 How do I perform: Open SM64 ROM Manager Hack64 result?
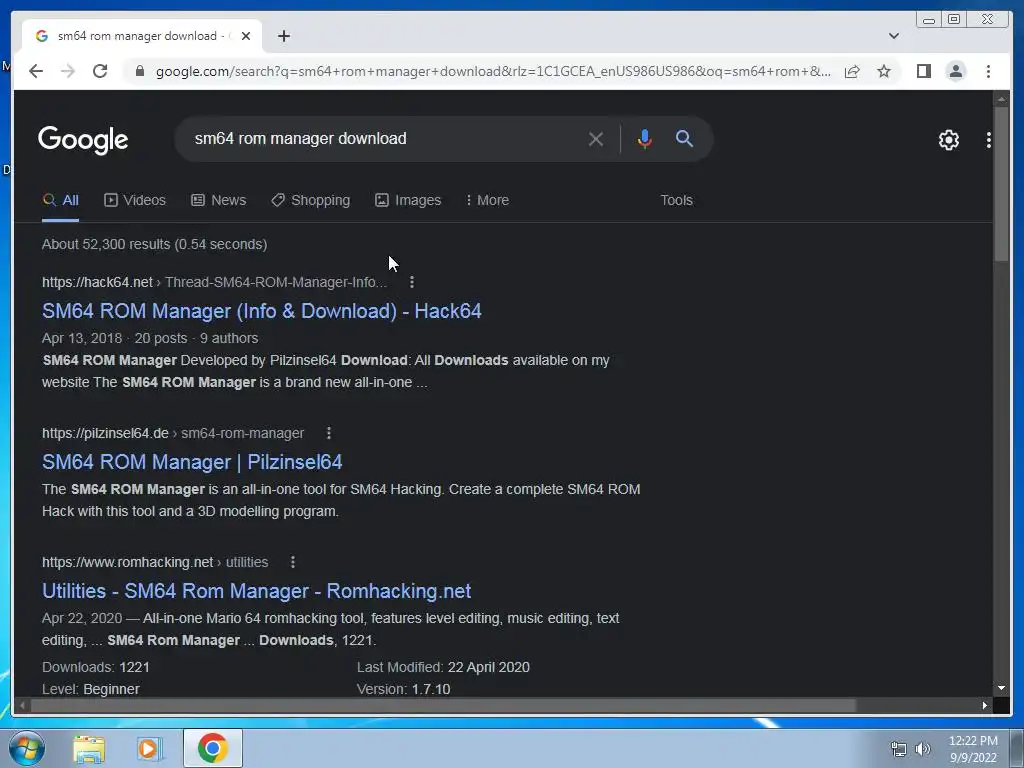(262, 311)
